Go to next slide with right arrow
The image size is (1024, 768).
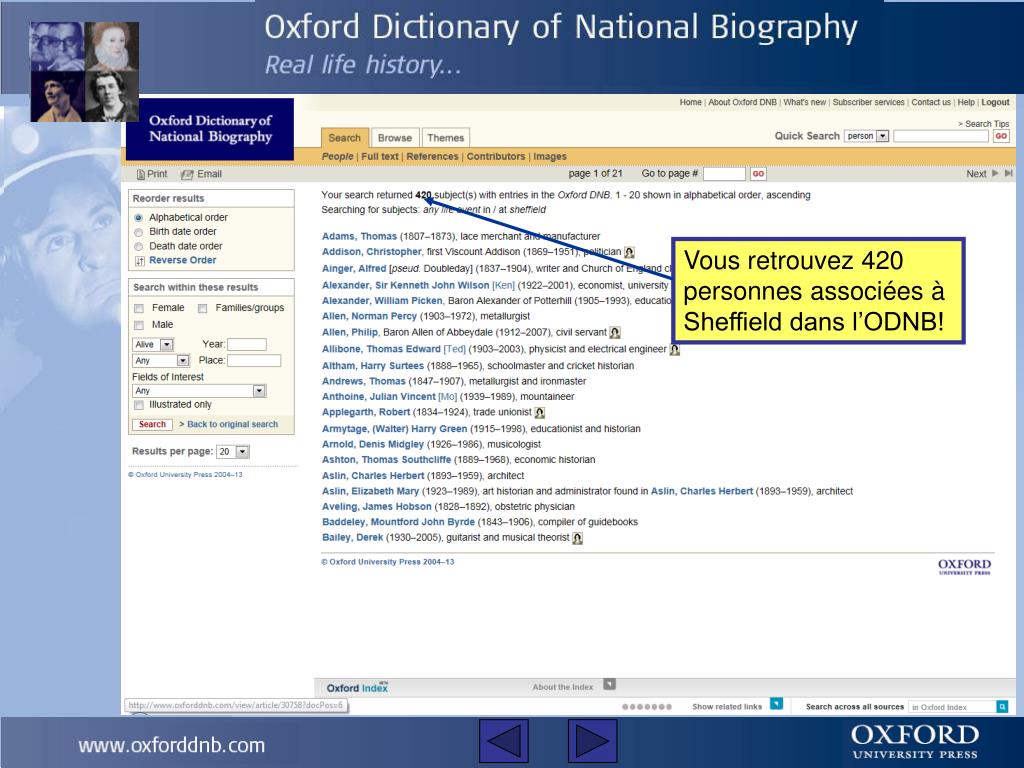tap(592, 741)
